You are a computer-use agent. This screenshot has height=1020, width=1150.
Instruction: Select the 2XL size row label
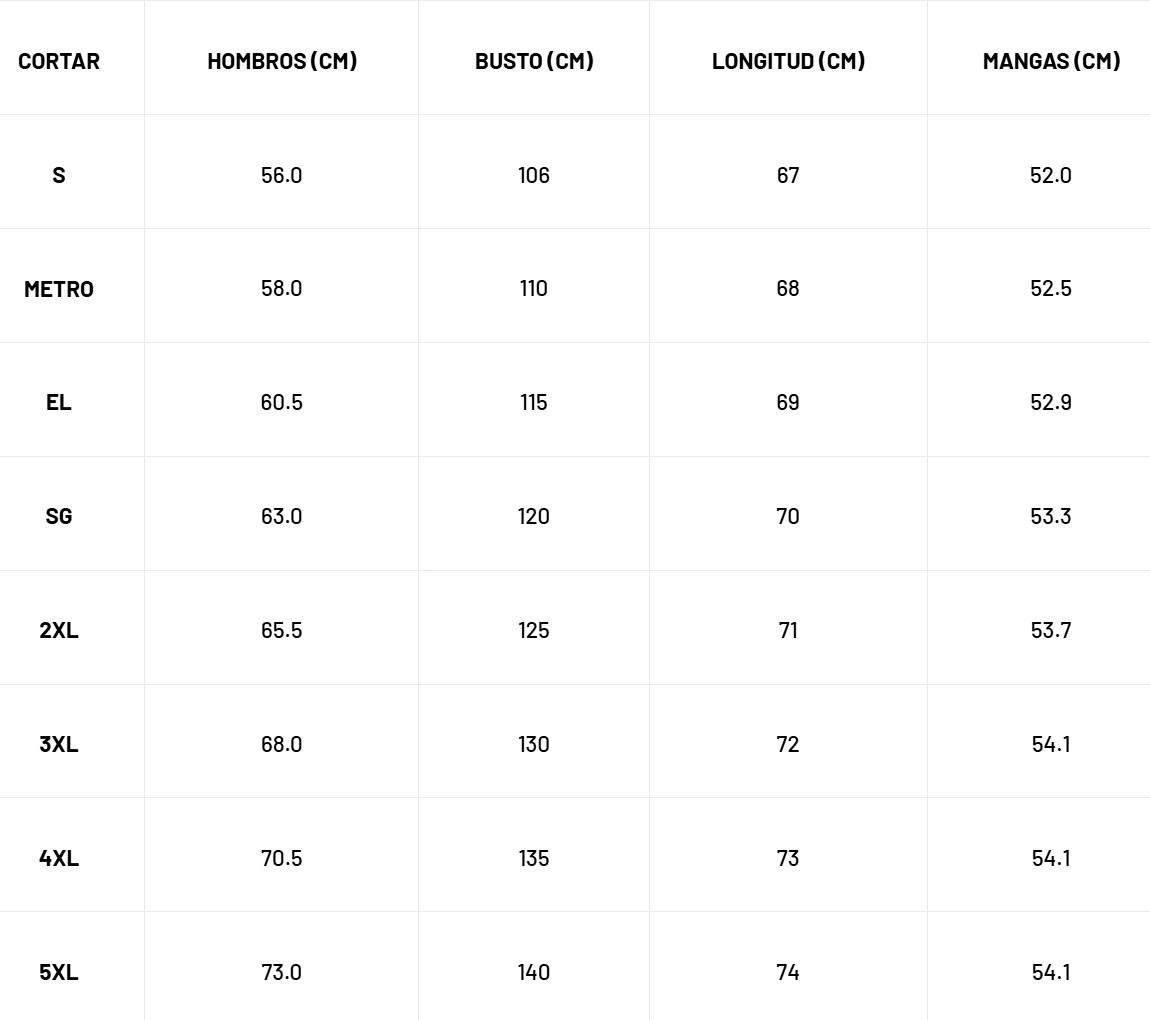pyautogui.click(x=59, y=630)
